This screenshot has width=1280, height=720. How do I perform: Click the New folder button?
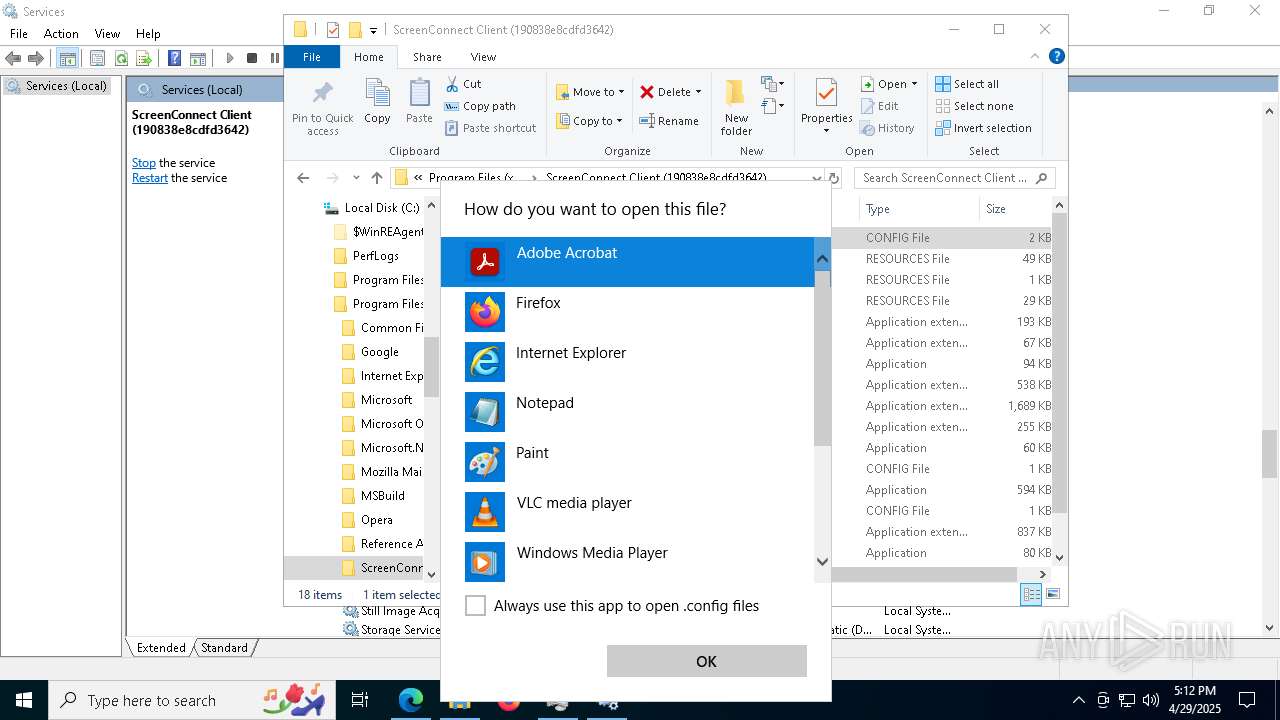[736, 107]
